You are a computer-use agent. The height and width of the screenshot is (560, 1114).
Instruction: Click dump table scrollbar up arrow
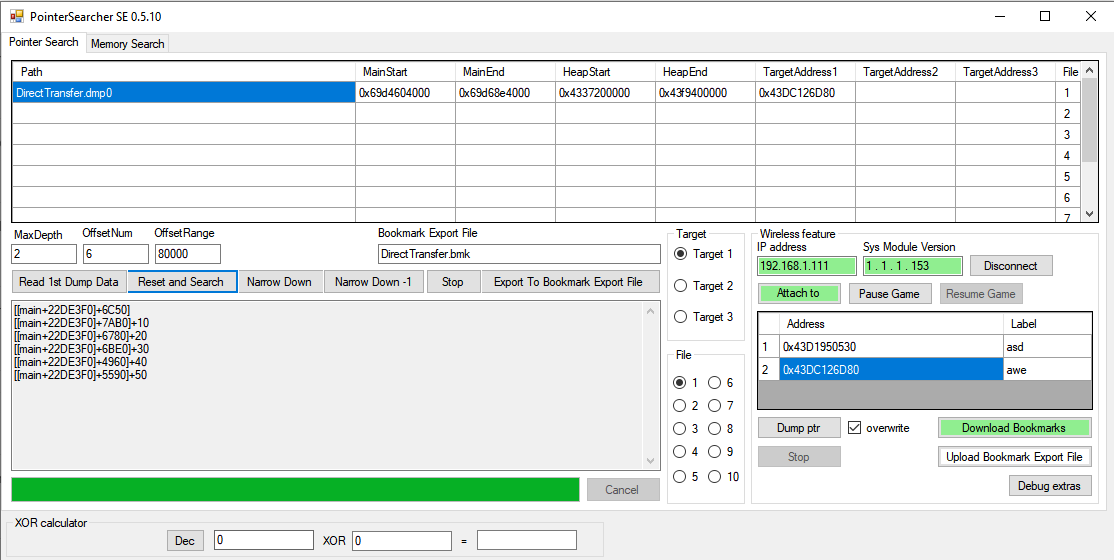pos(1088,71)
